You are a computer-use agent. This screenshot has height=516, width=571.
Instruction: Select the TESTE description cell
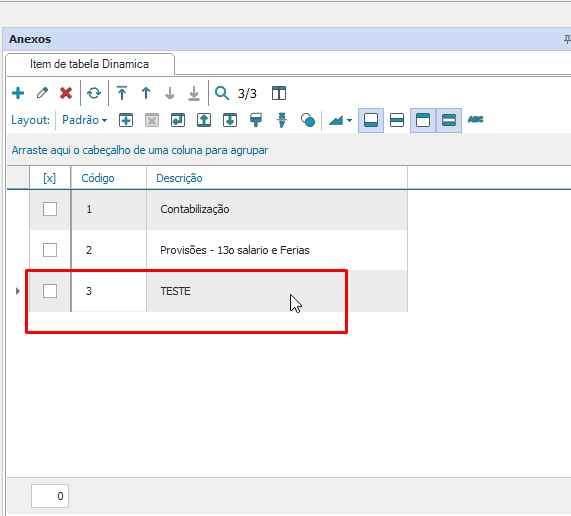pyautogui.click(x=277, y=291)
